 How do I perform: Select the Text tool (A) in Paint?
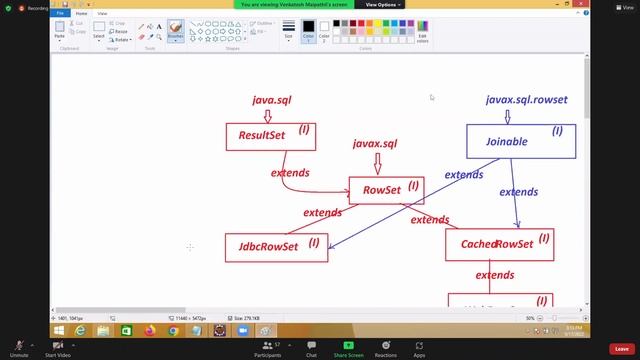click(159, 27)
